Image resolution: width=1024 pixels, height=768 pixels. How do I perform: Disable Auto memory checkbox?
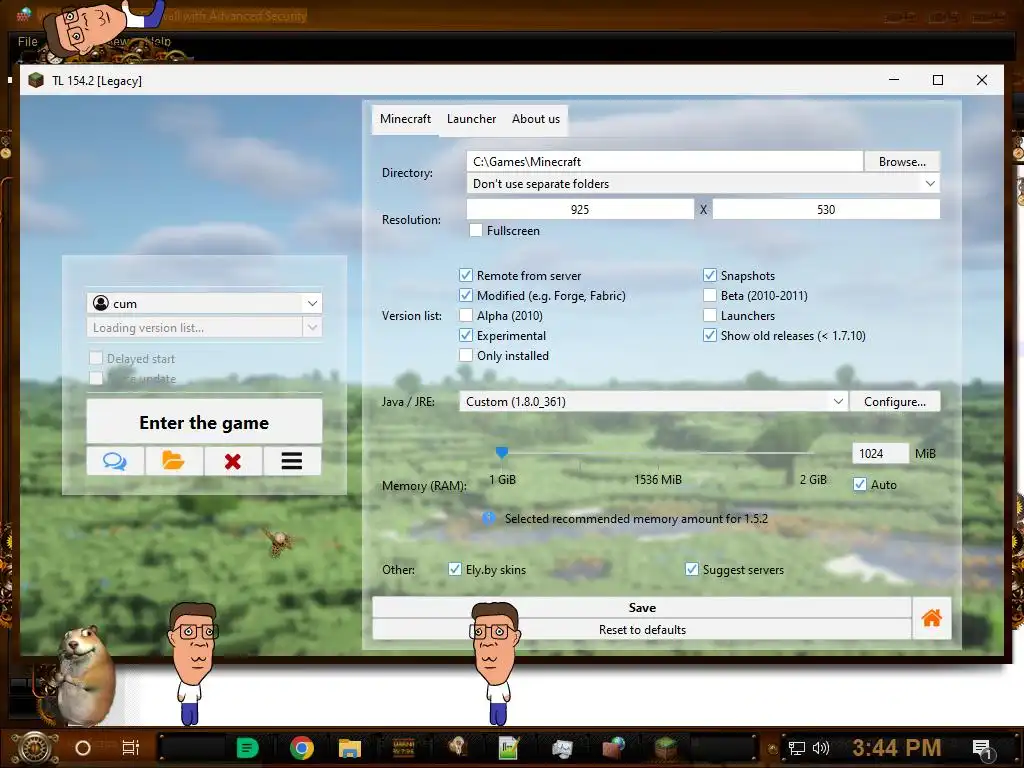tap(860, 485)
